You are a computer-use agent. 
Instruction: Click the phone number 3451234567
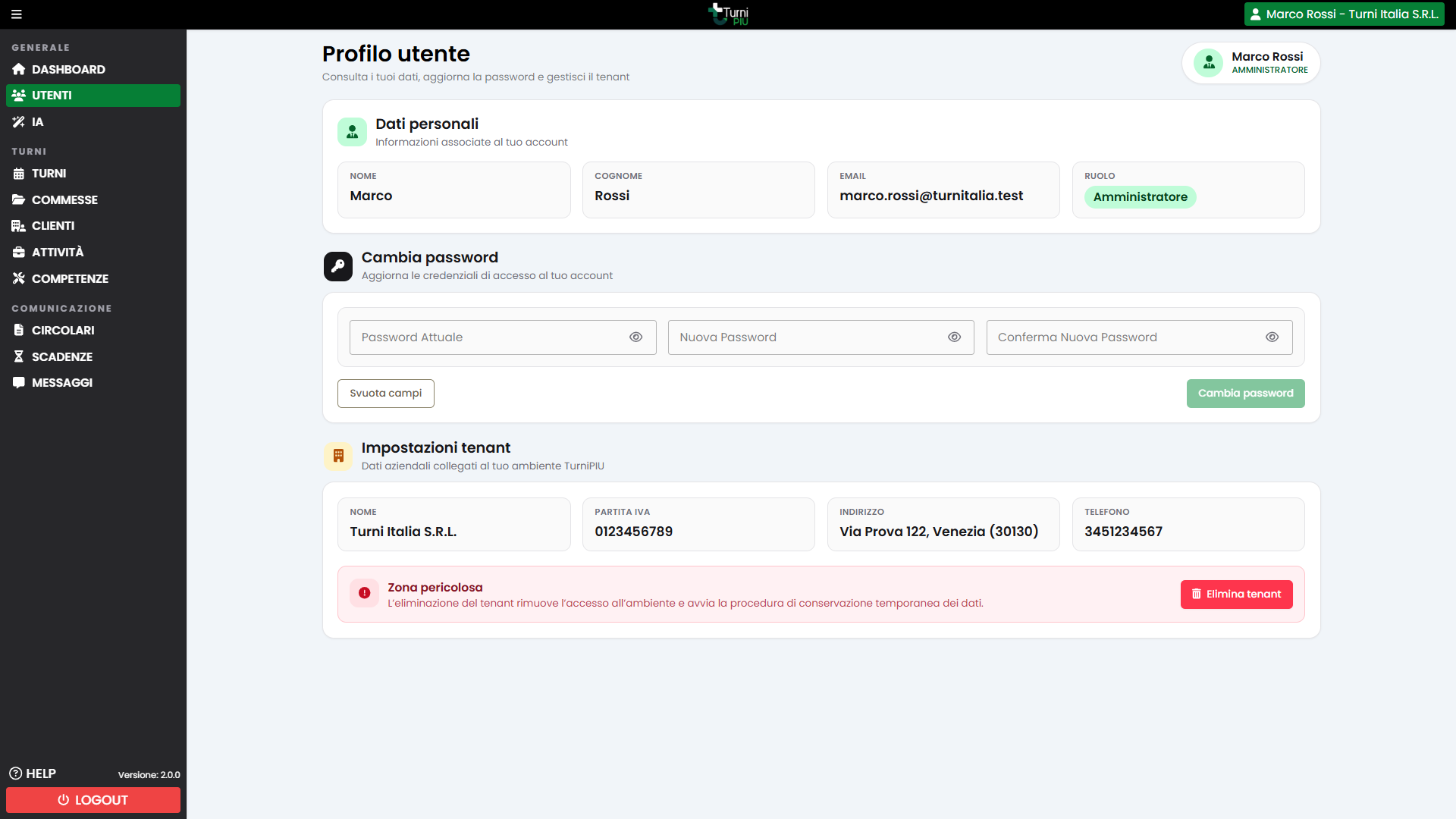[x=1123, y=532]
